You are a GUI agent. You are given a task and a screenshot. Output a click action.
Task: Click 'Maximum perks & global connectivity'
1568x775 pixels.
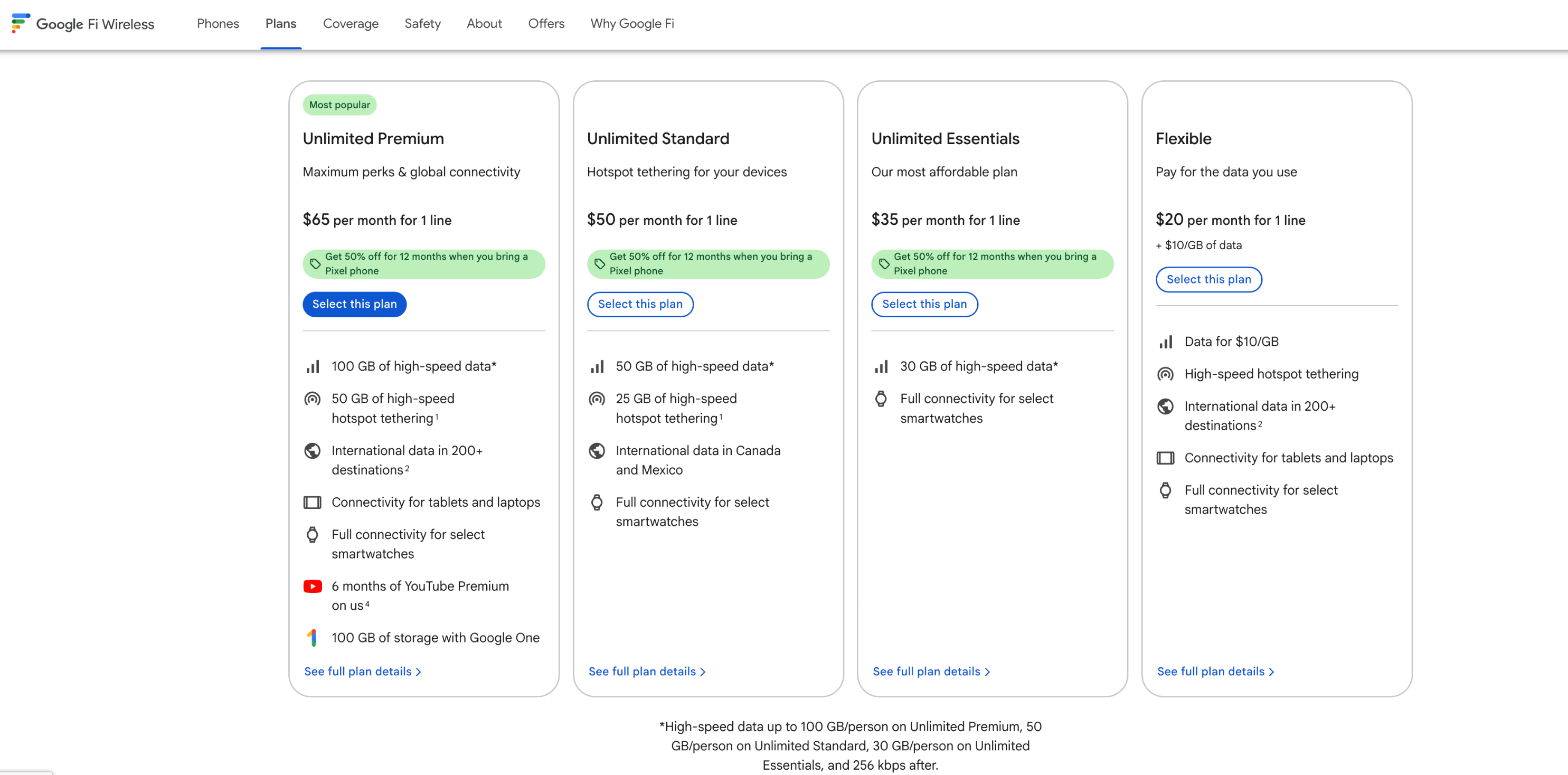click(x=411, y=172)
